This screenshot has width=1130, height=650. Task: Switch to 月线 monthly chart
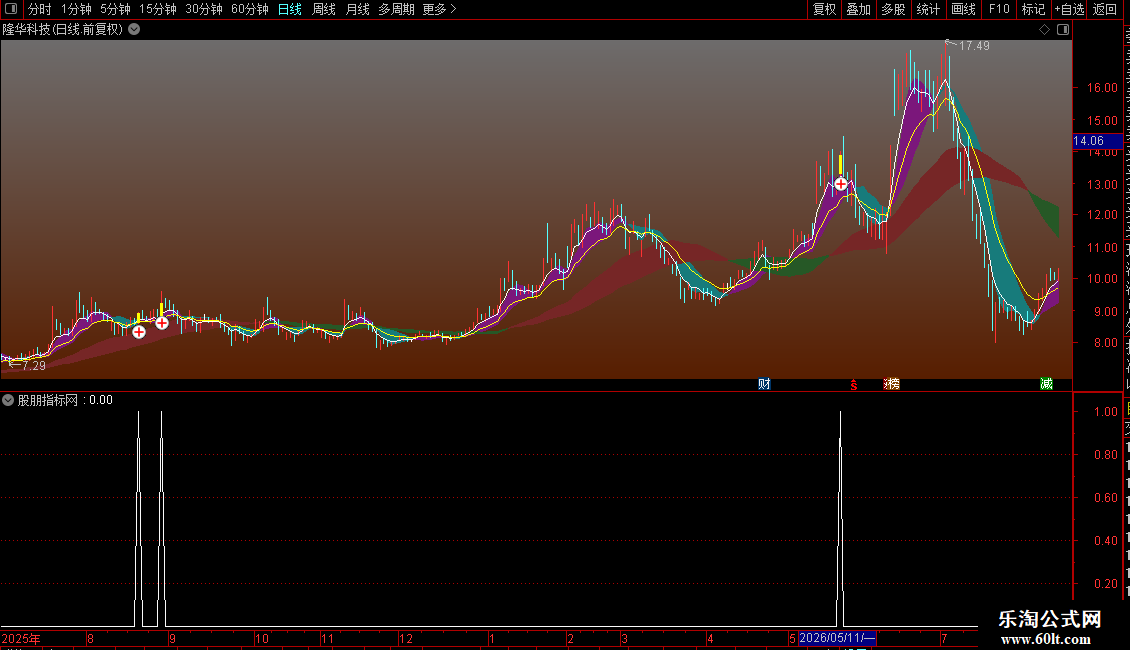click(x=357, y=9)
